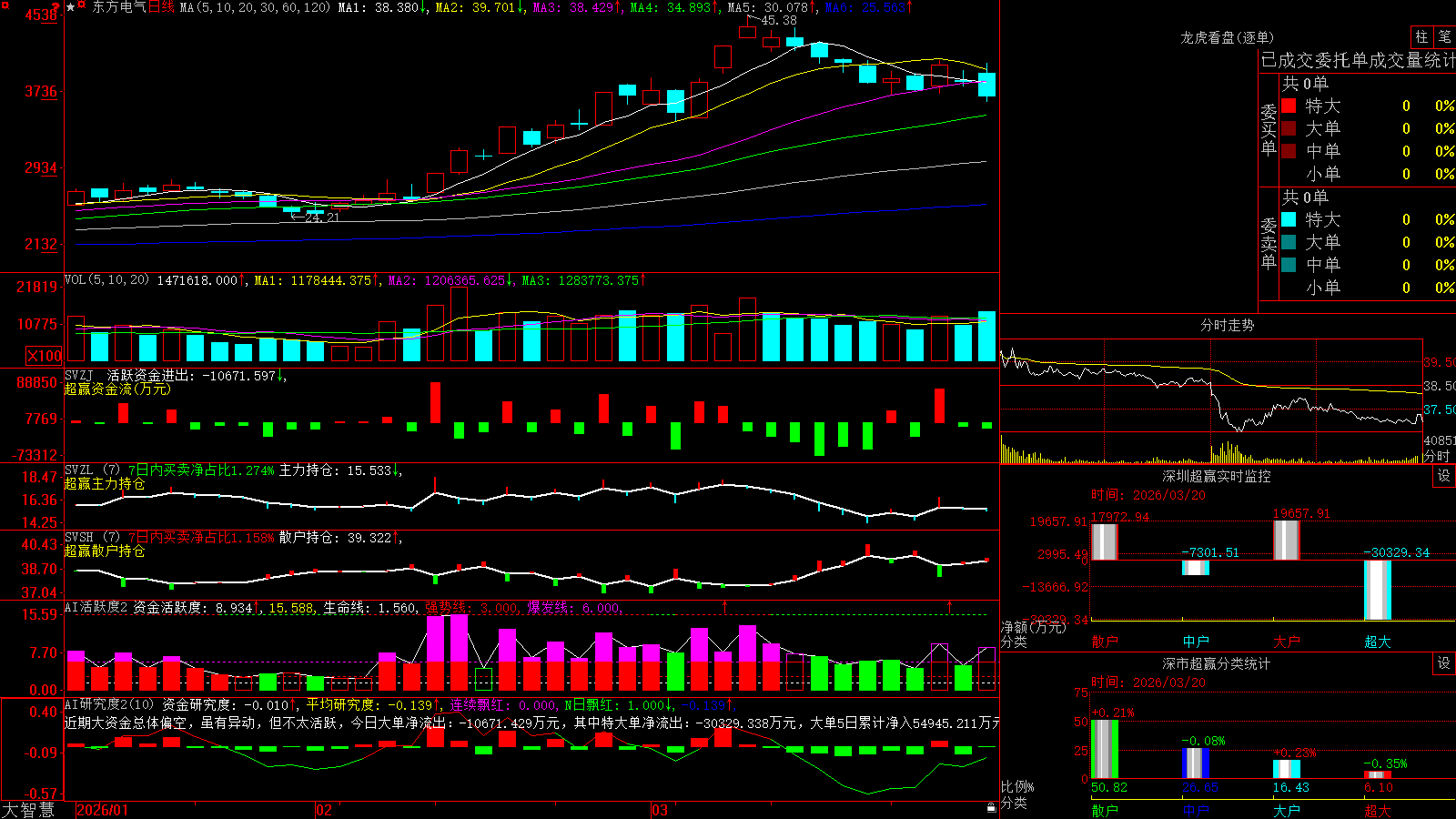1456x819 pixels.
Task: Click the 东方电气 stock name
Action: 118,7
